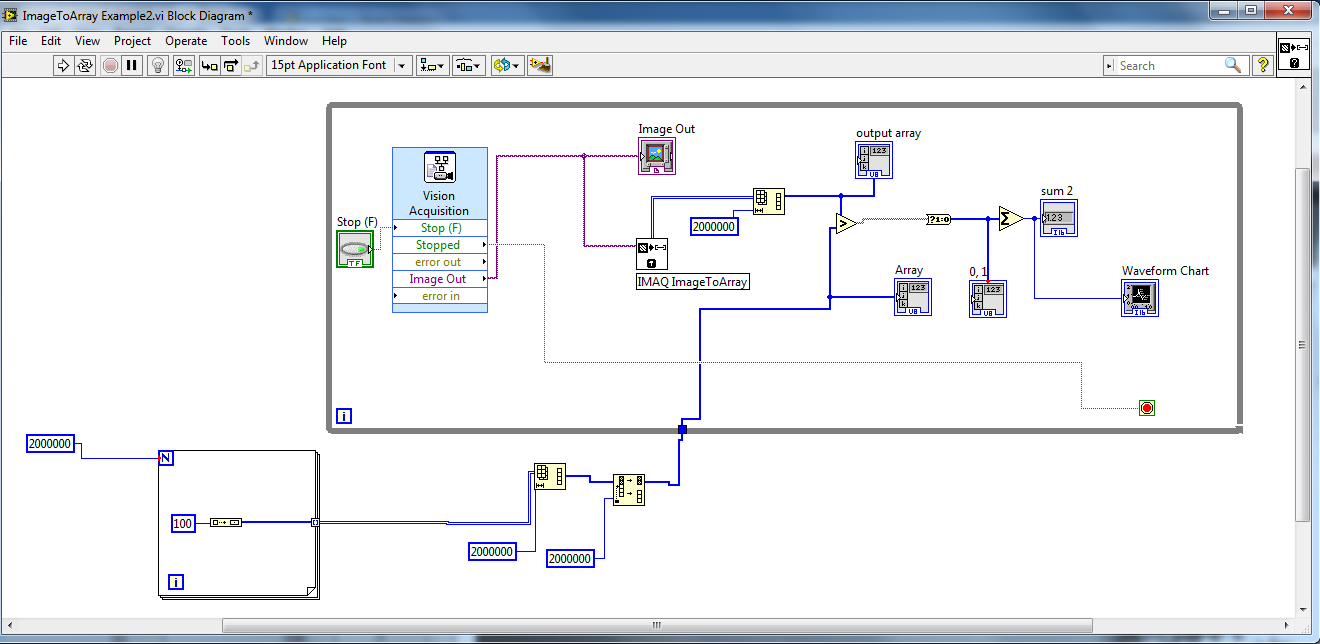Image resolution: width=1320 pixels, height=644 pixels.
Task: Click the 100 numeric constant
Action: [x=183, y=523]
